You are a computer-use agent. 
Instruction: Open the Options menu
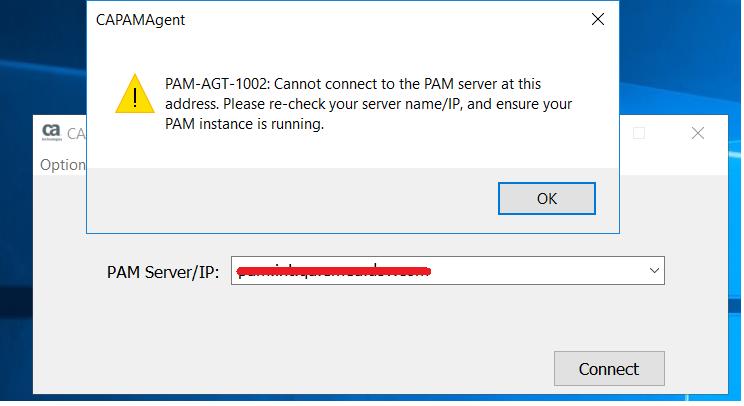click(63, 165)
